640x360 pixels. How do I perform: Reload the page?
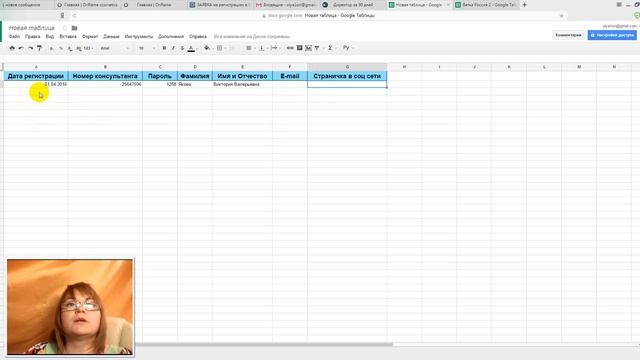point(74,16)
